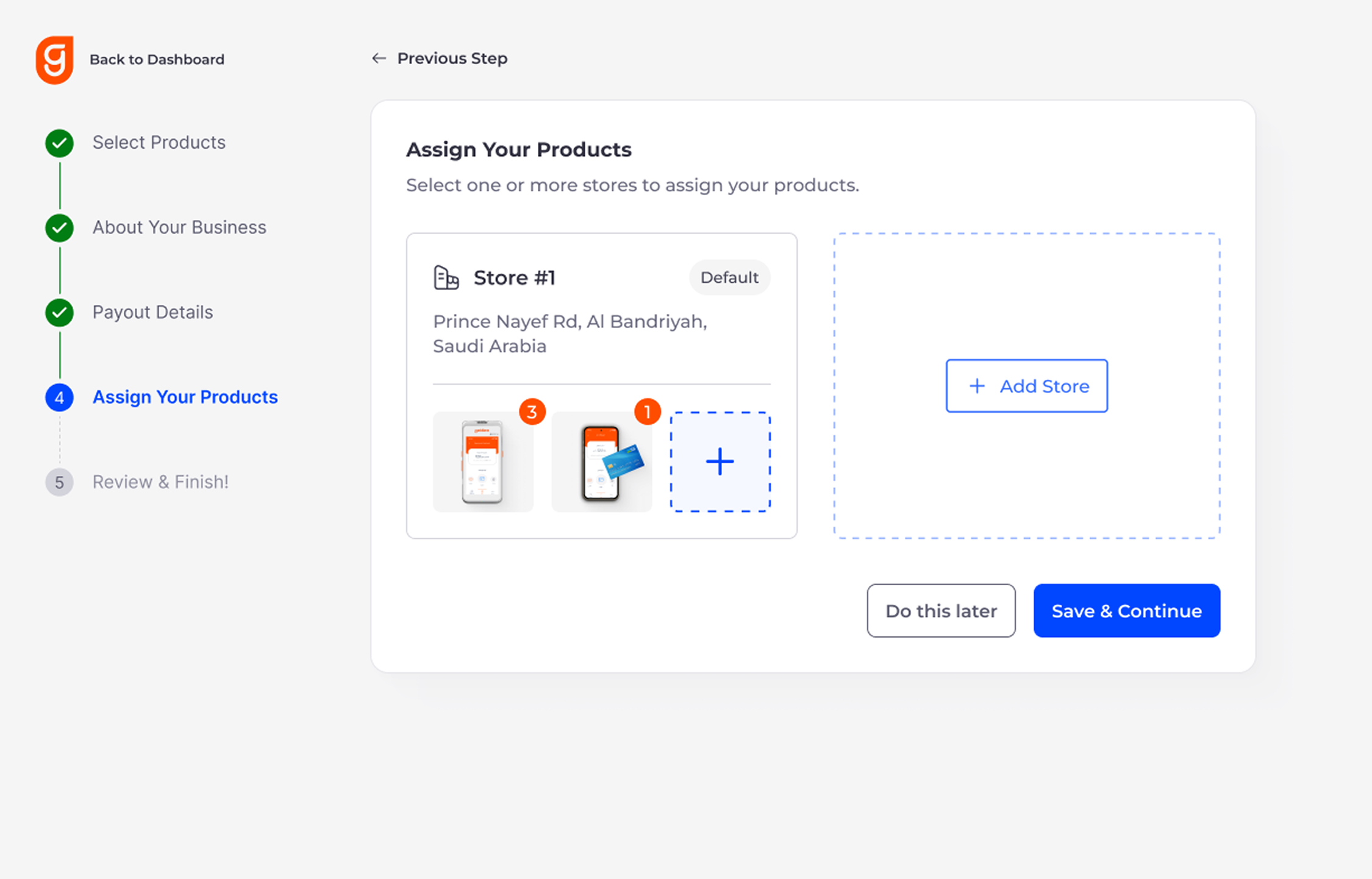Click the orange badge showing 3
The width and height of the screenshot is (1372, 879).
[532, 412]
